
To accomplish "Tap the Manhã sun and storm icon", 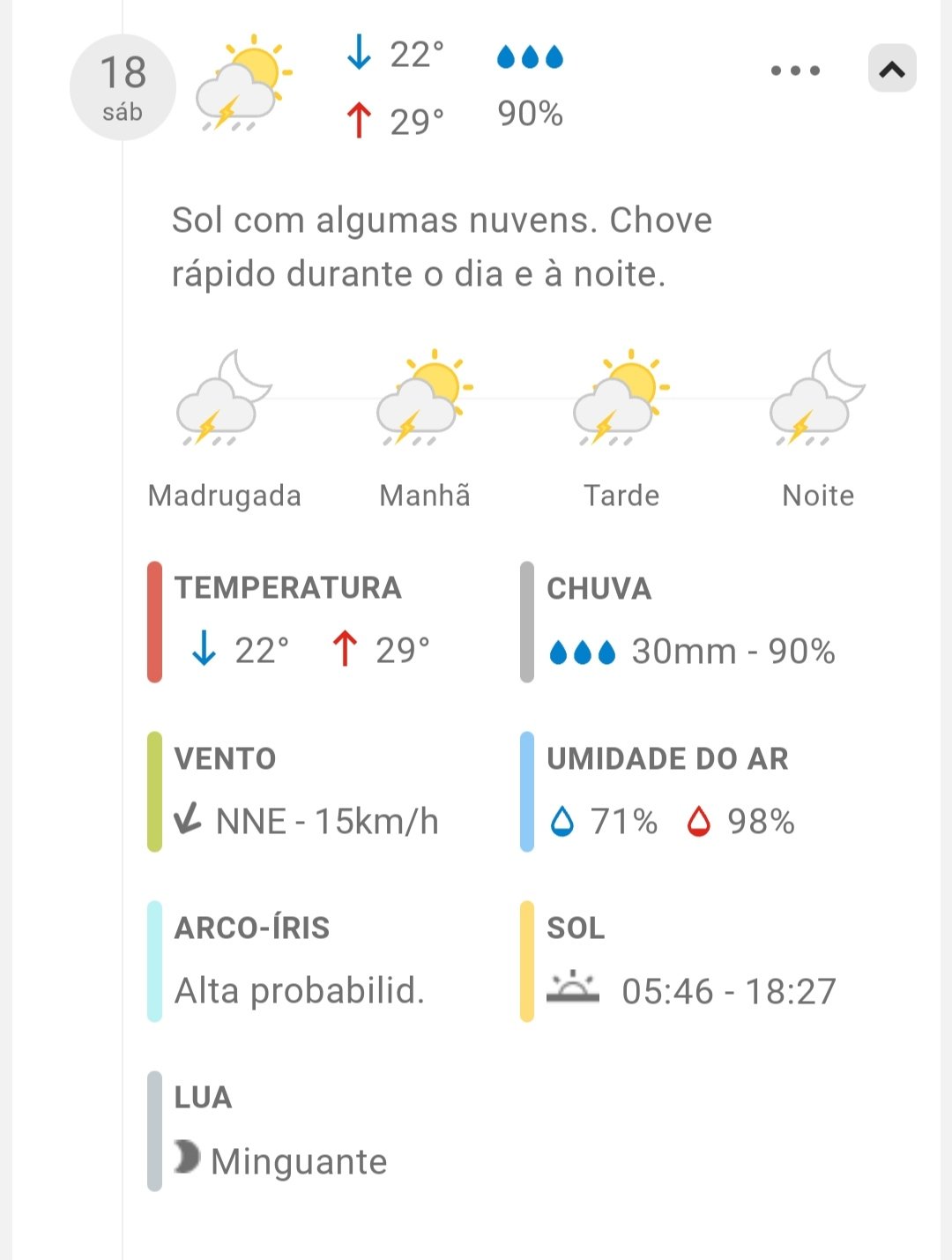I will coord(425,399).
